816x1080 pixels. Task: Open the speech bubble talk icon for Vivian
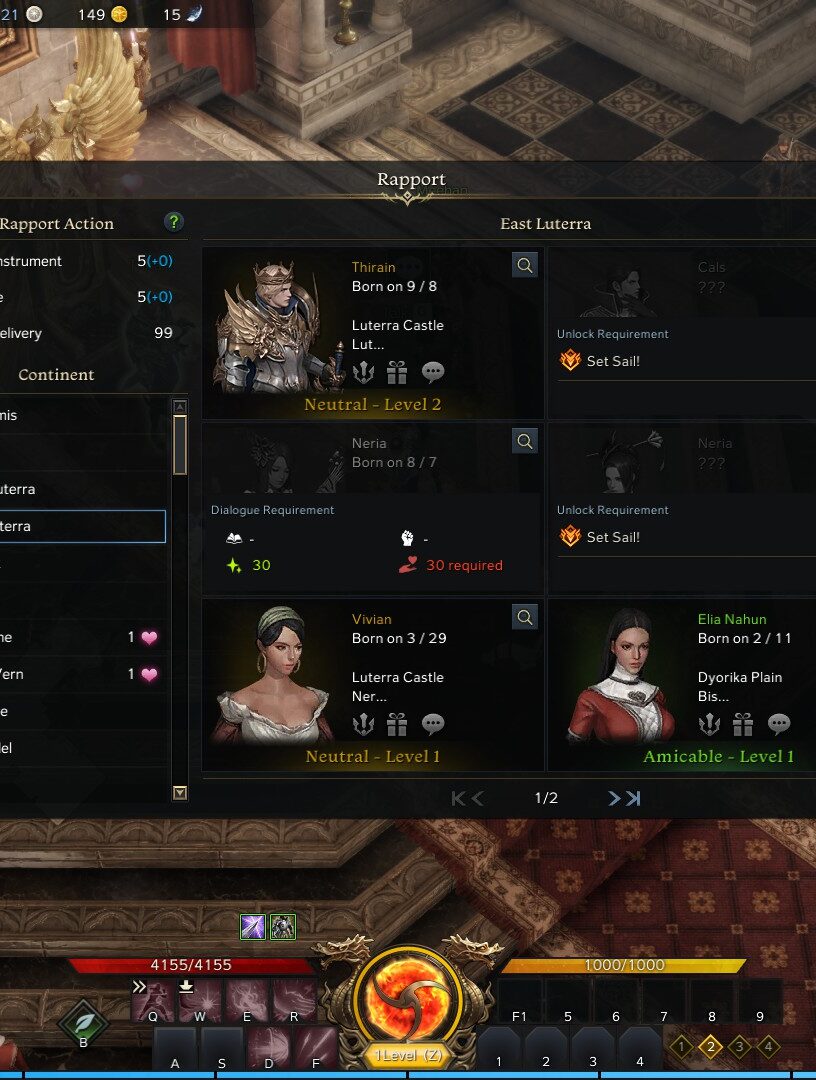(432, 724)
